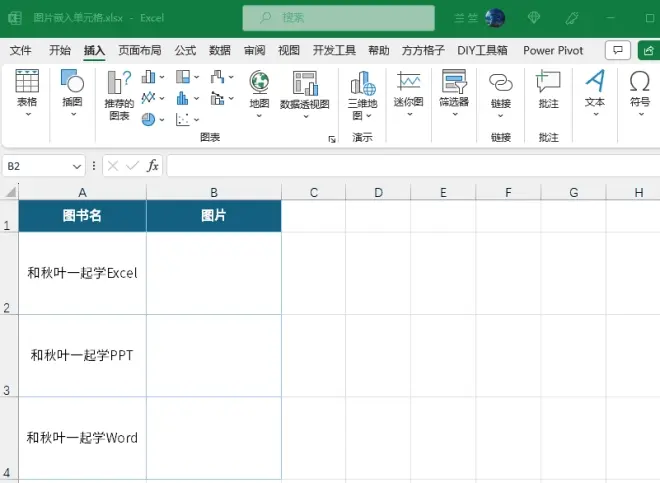Insert a pie or doughnut chart
This screenshot has width=660, height=483.
[x=148, y=120]
